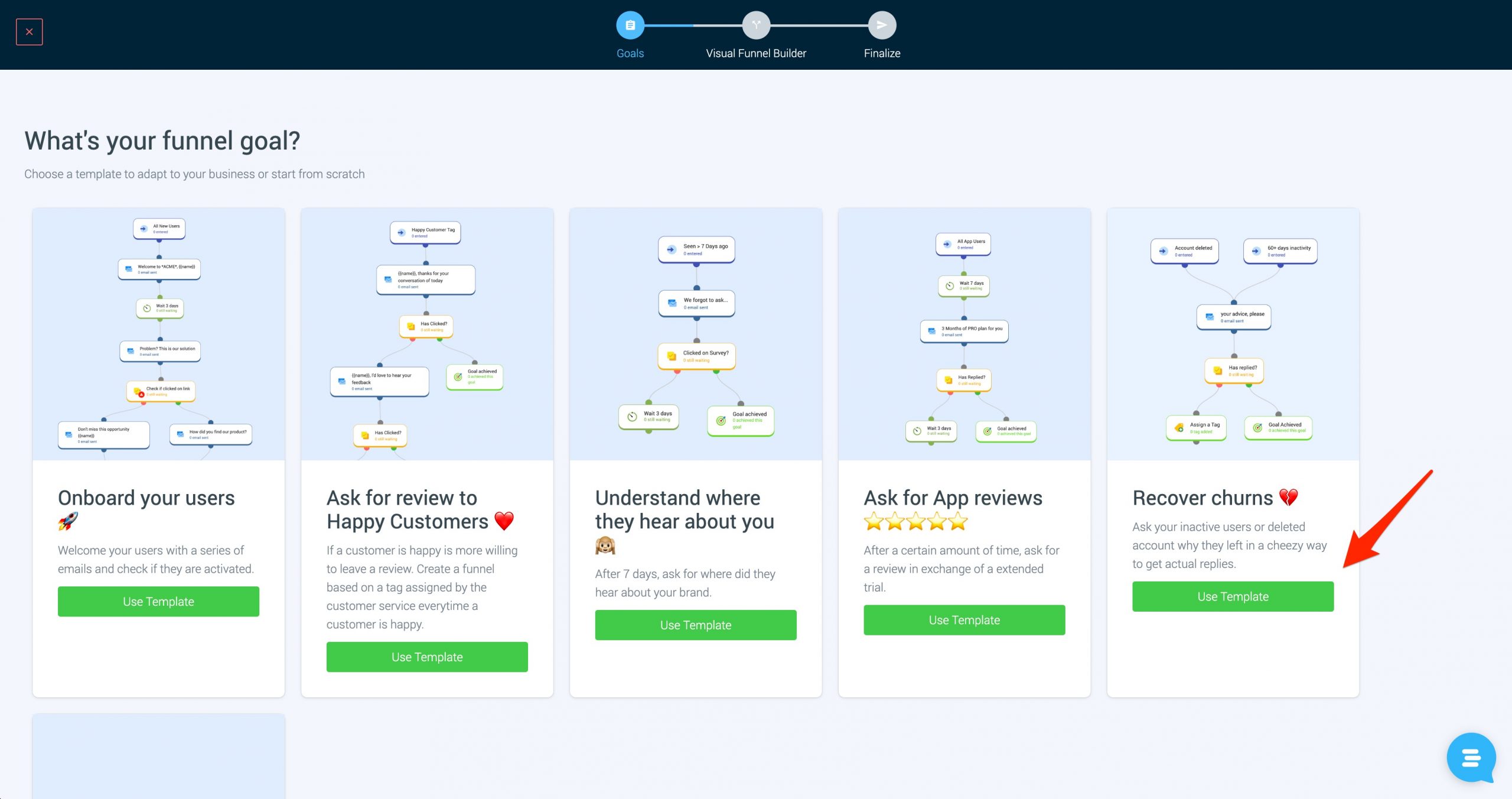Click the Recover churns title
Image resolution: width=1512 pixels, height=799 pixels.
(1203, 498)
